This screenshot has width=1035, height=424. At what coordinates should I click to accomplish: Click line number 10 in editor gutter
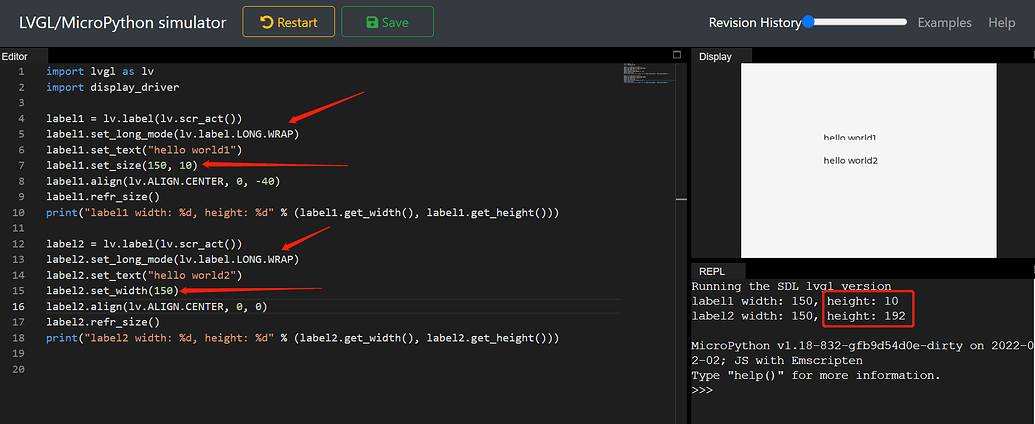click(x=20, y=212)
